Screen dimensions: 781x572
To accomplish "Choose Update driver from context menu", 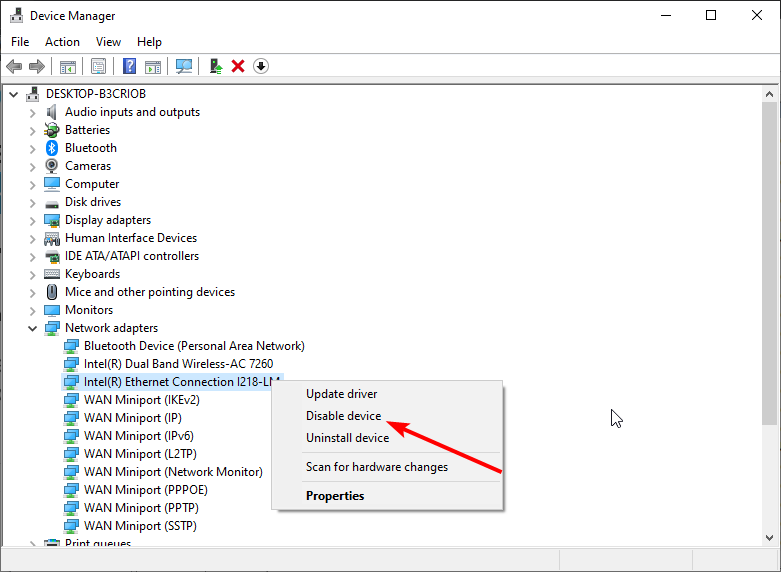I will click(387, 394).
